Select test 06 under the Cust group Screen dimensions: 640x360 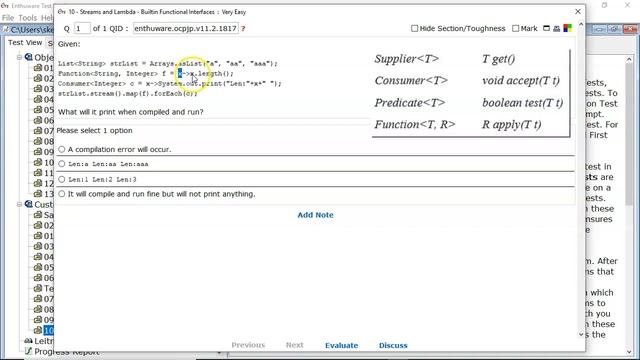(x=44, y=278)
